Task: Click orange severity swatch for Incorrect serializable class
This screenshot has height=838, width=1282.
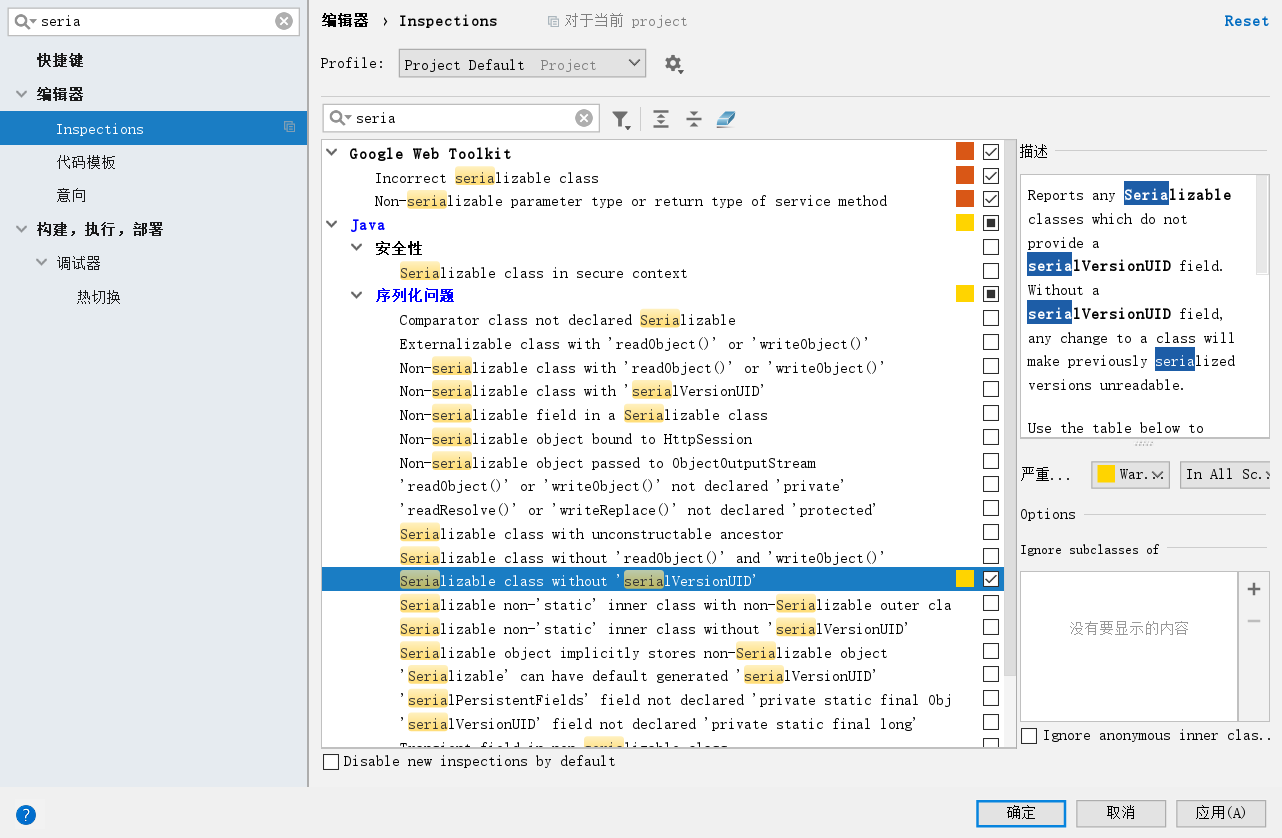Action: pyautogui.click(x=965, y=176)
